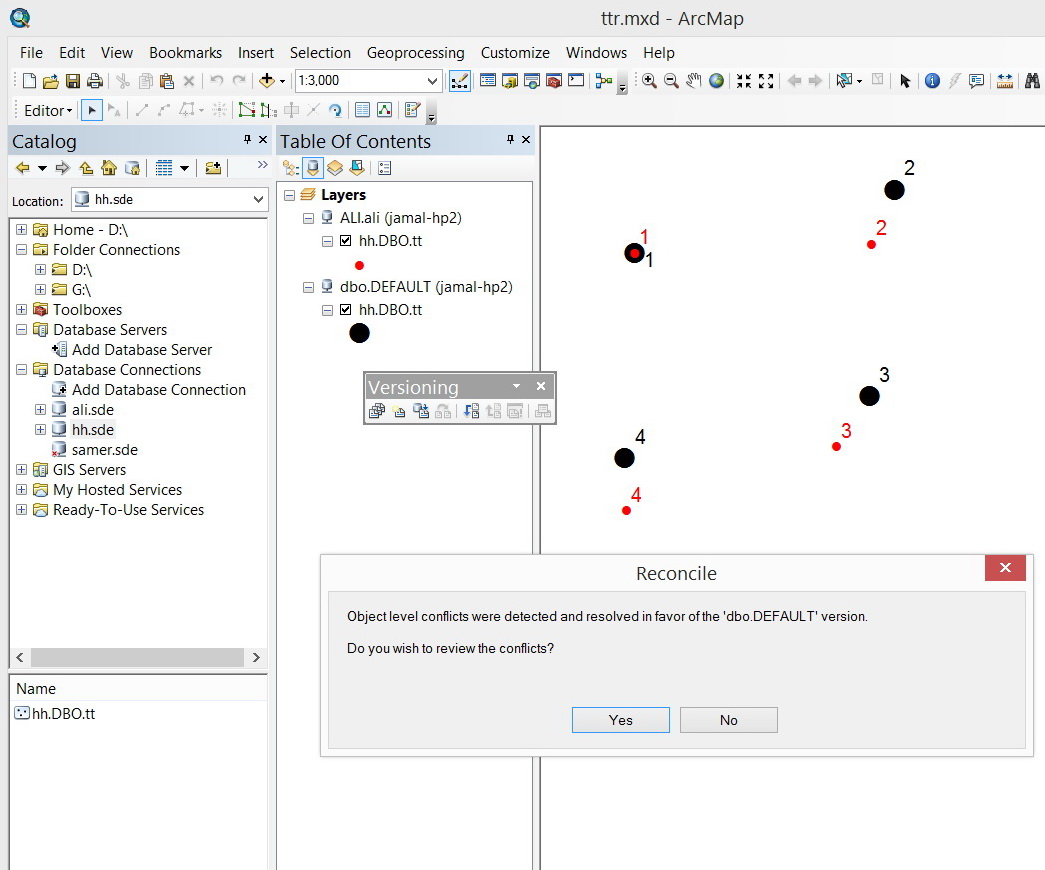Collapse the Layers group in Table Of Contents
Screen dimensions: 1045x870
coord(289,195)
